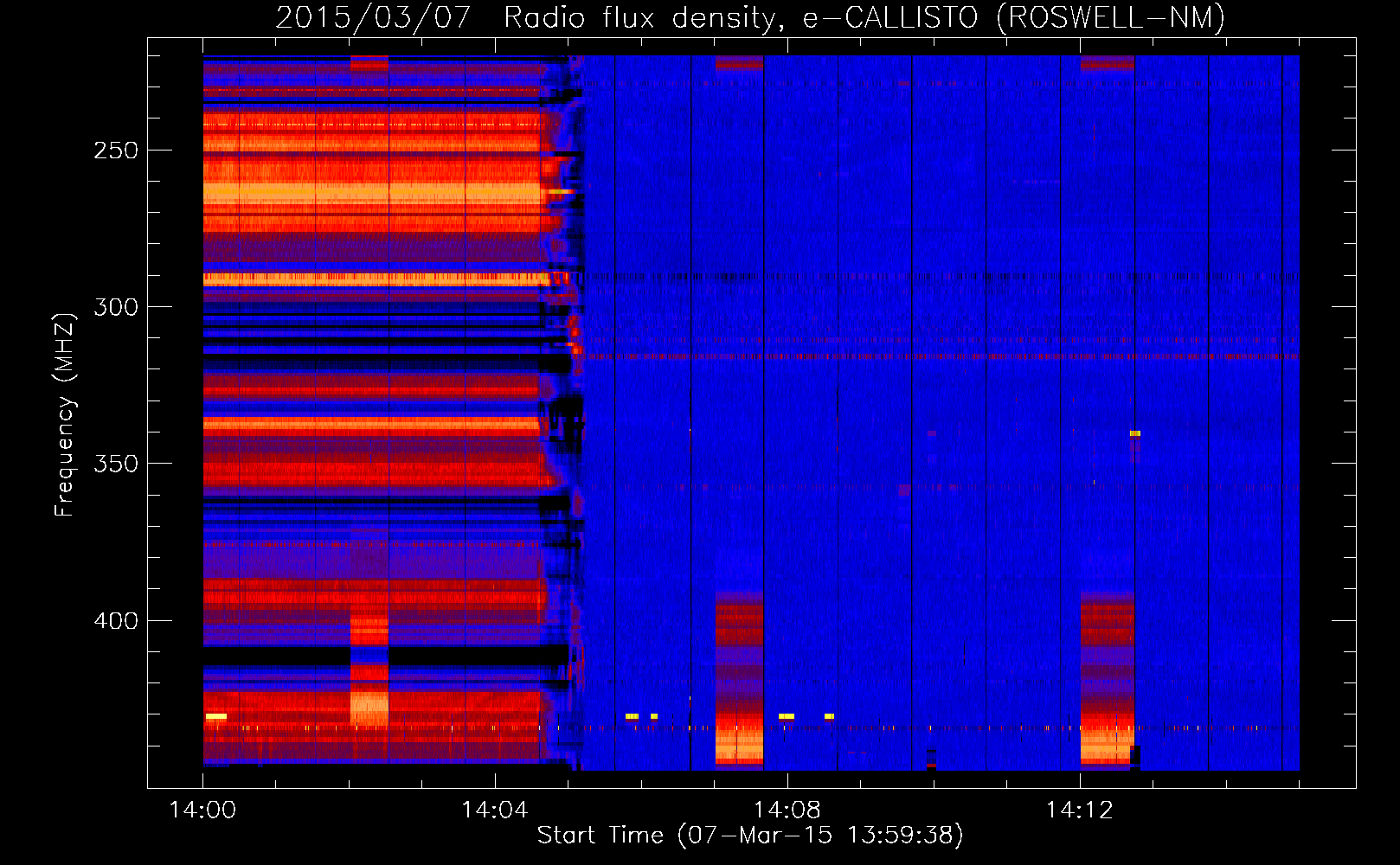Click the 14:00 time tick label
This screenshot has width=1400, height=865.
(x=202, y=811)
